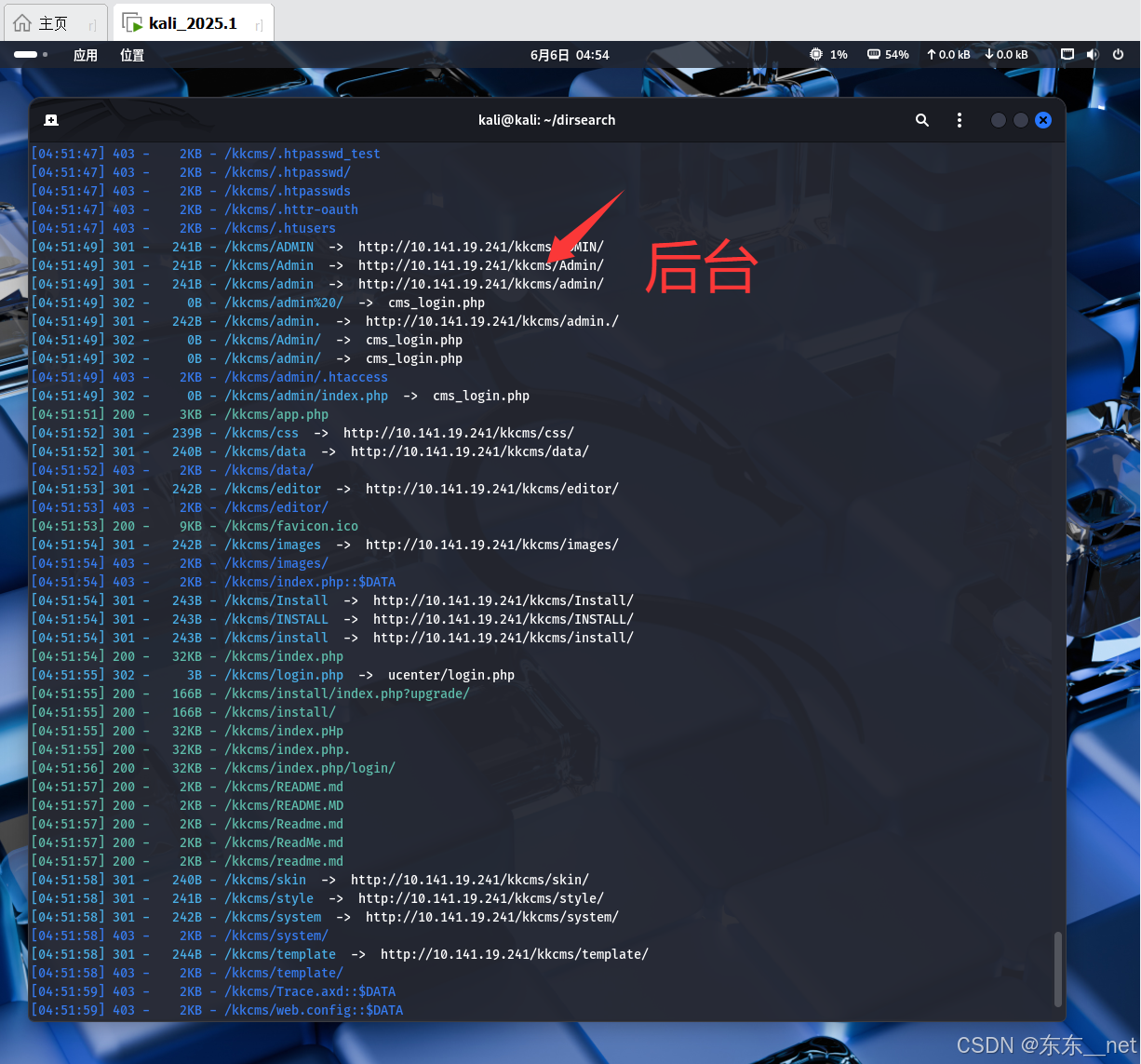Open the 位置 menu in top panel
Image resolution: width=1141 pixels, height=1064 pixels.
tap(132, 55)
